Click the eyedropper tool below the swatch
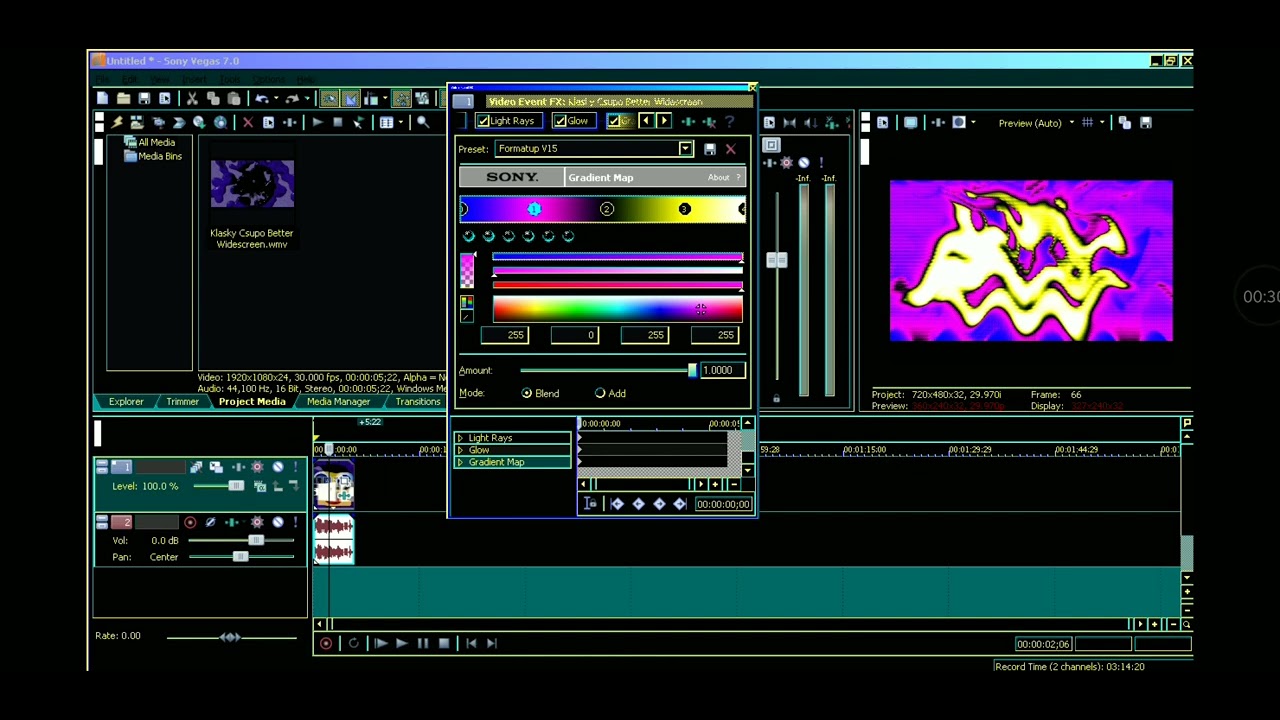Screen dimensions: 1280x720 (466, 316)
